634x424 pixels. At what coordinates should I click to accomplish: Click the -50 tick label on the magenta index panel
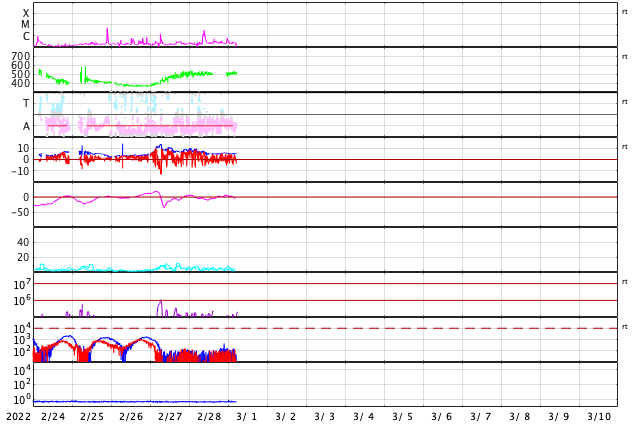pyautogui.click(x=20, y=212)
